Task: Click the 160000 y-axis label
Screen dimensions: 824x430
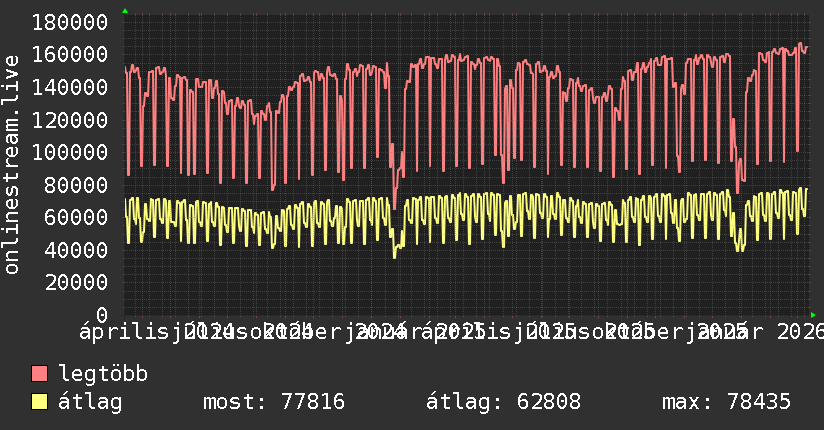Action: (x=70, y=55)
